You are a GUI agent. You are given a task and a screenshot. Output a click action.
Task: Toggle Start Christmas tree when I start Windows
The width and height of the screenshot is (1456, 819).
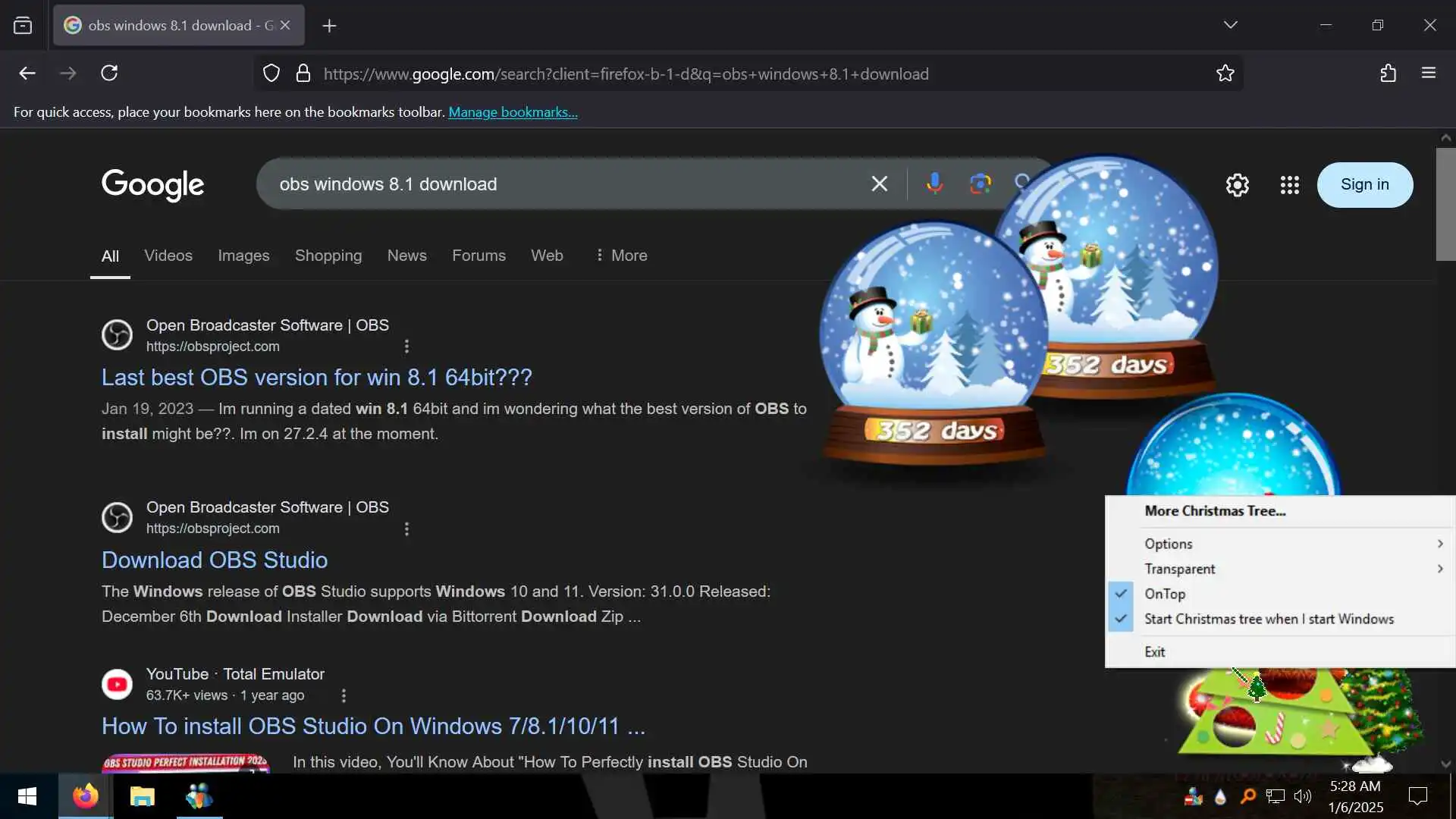click(1269, 619)
